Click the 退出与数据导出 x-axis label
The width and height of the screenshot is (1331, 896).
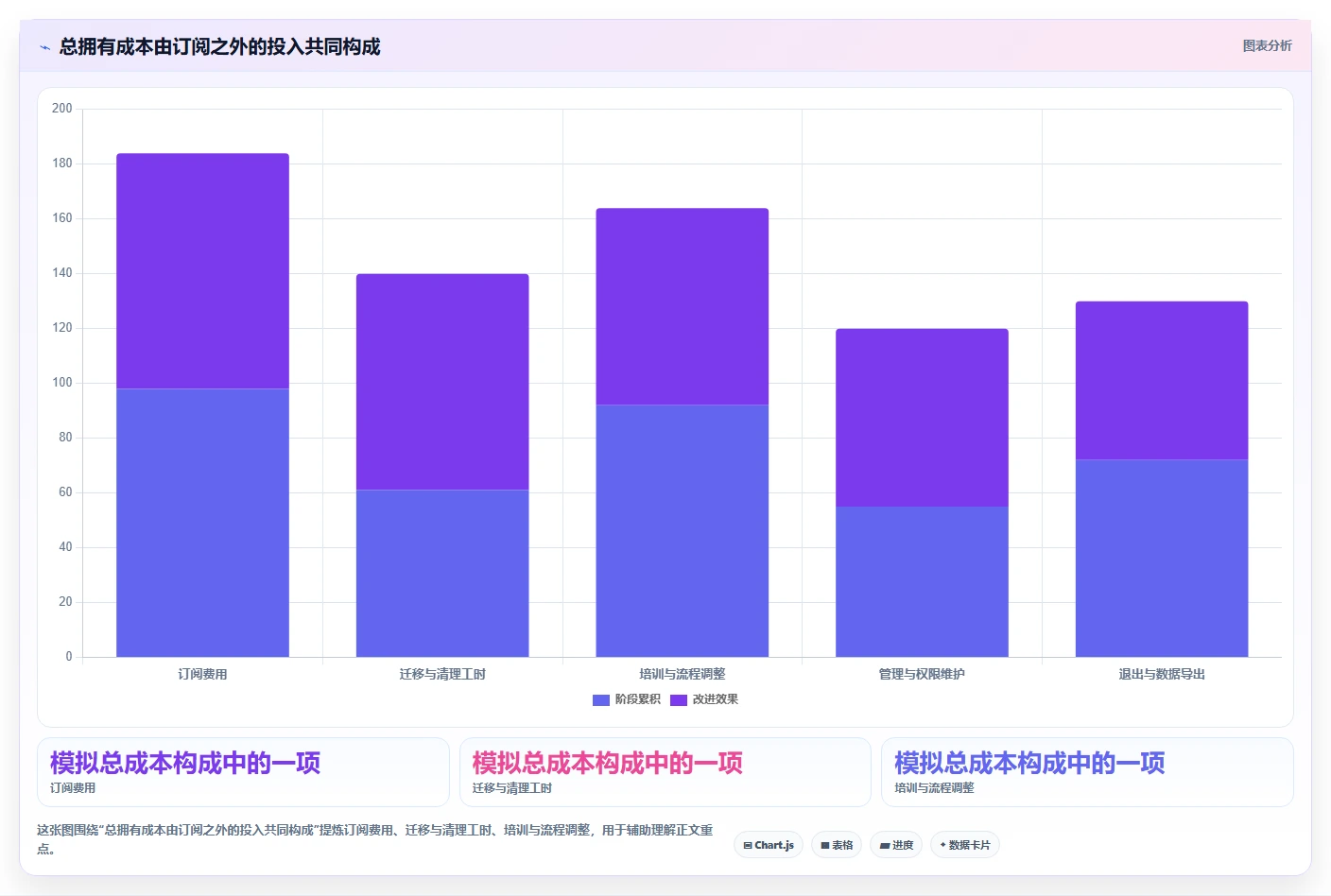click(x=1162, y=674)
